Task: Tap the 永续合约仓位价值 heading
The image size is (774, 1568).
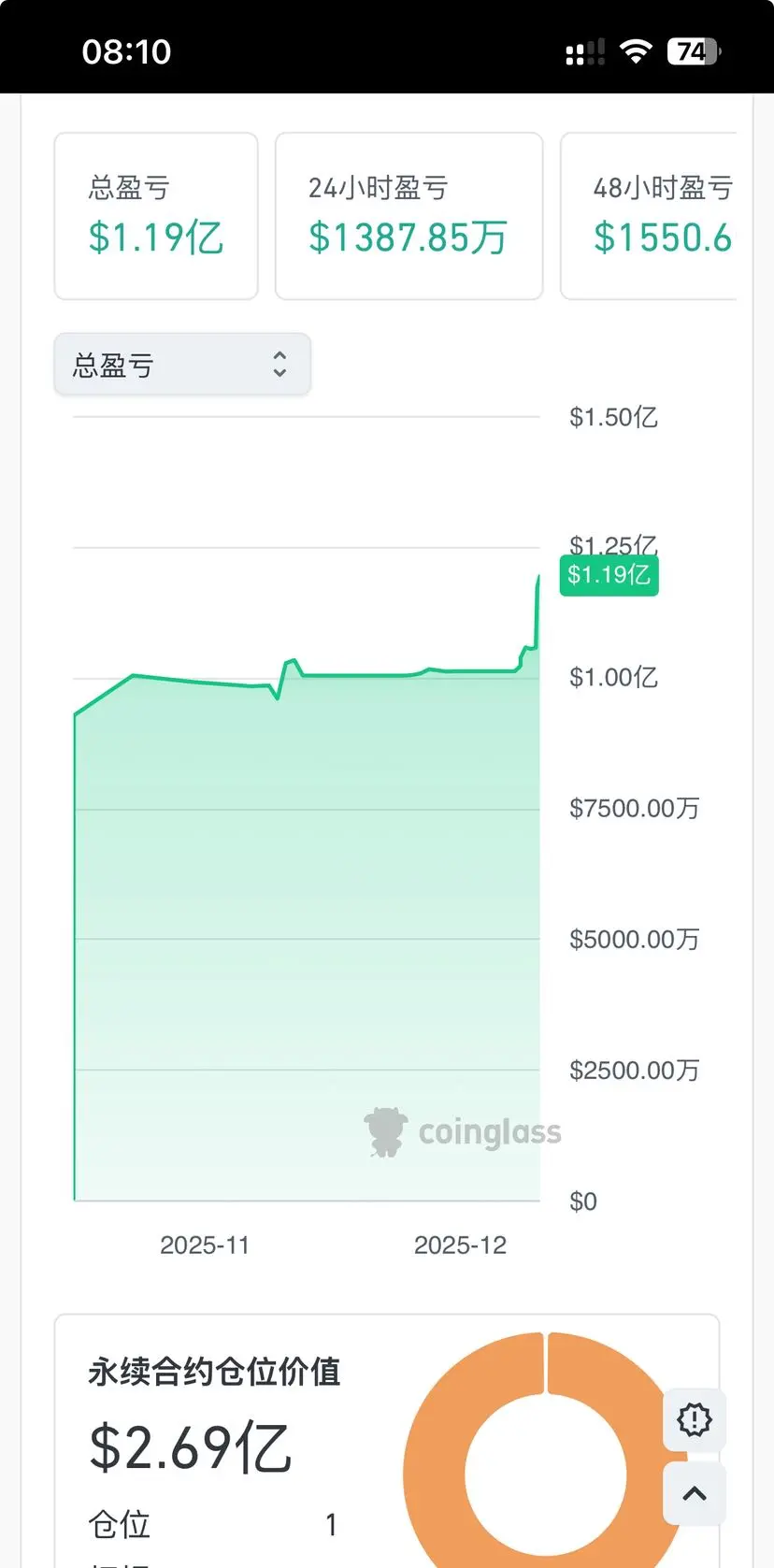Action: (x=215, y=1372)
